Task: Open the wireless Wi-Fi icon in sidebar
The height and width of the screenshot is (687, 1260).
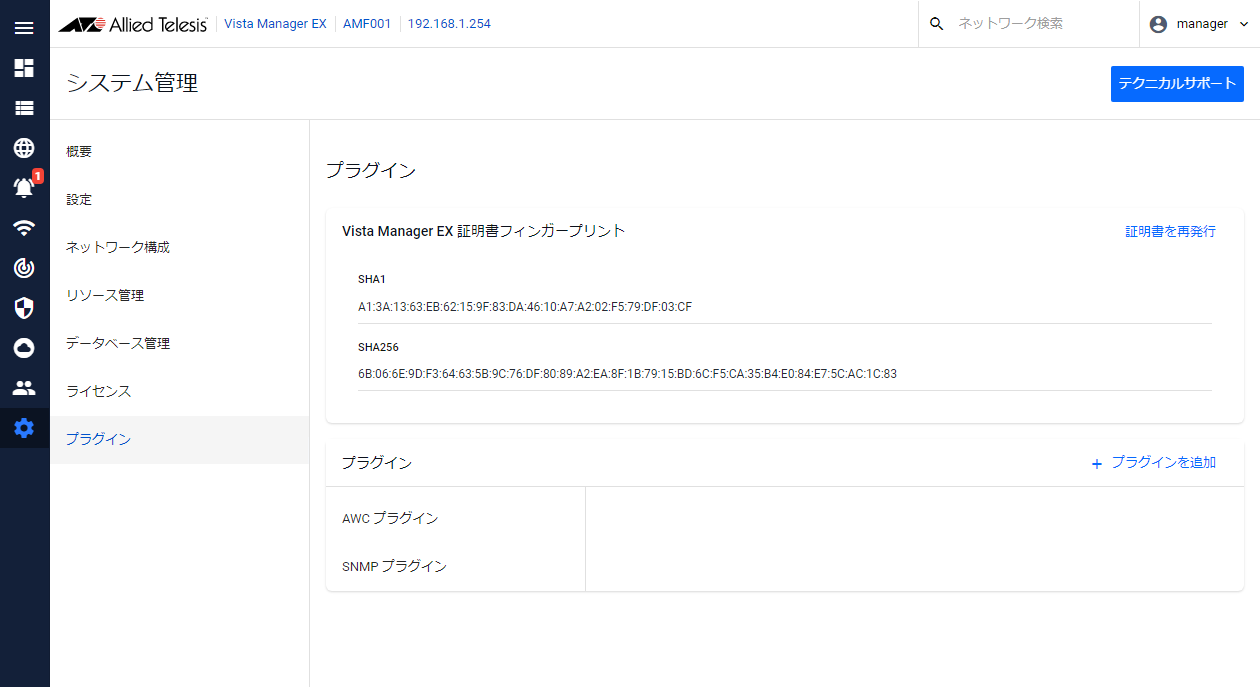Action: coord(24,228)
